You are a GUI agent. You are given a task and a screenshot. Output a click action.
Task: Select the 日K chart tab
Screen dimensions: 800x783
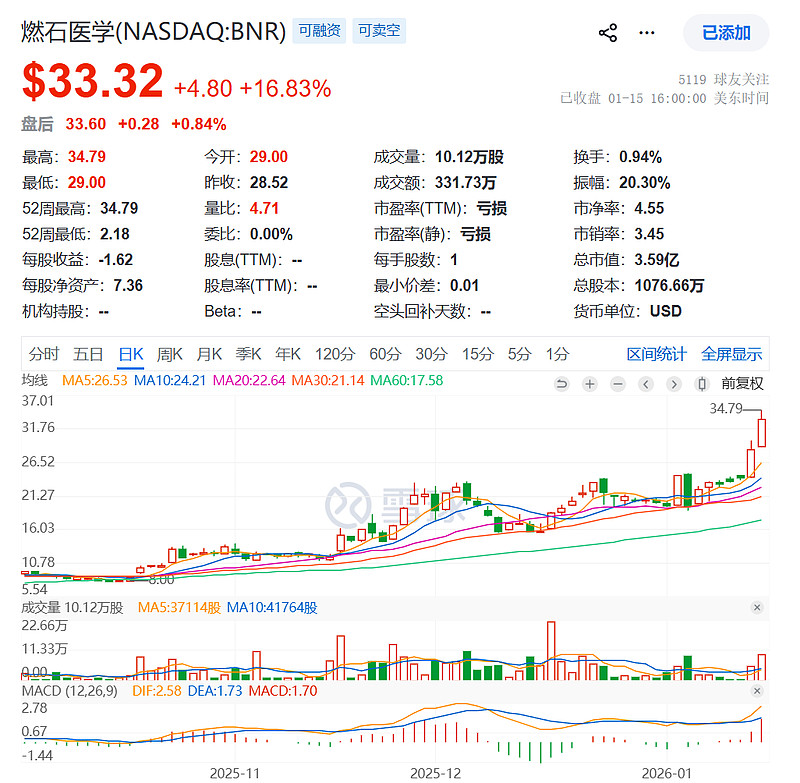click(x=131, y=353)
